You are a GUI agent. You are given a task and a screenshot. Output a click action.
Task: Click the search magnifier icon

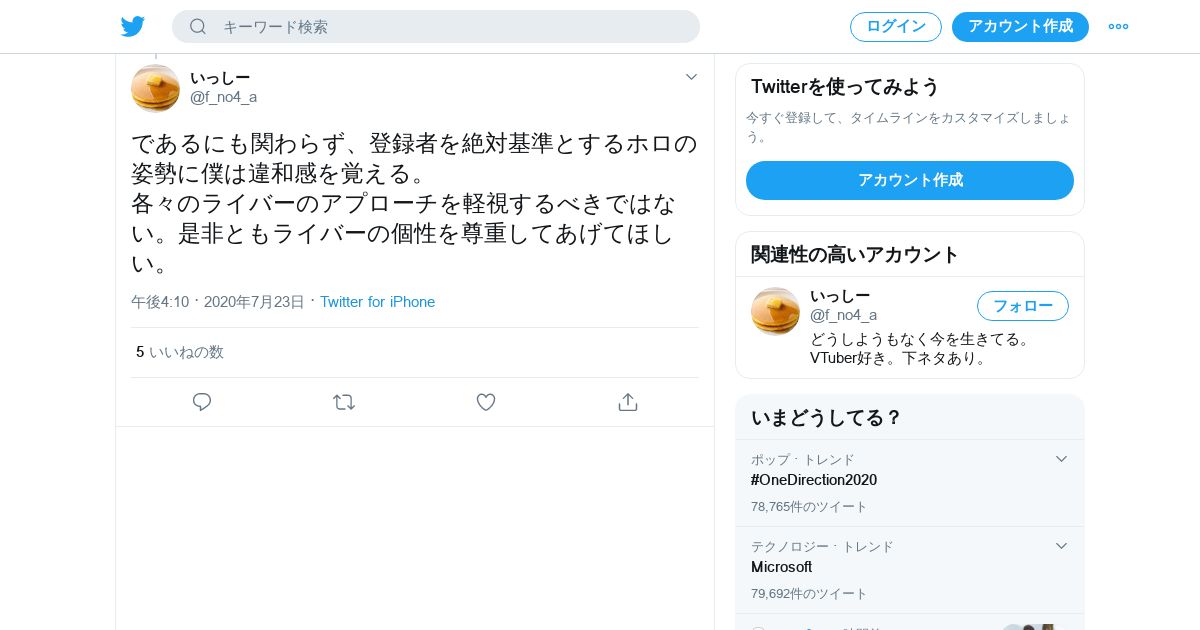pyautogui.click(x=198, y=27)
